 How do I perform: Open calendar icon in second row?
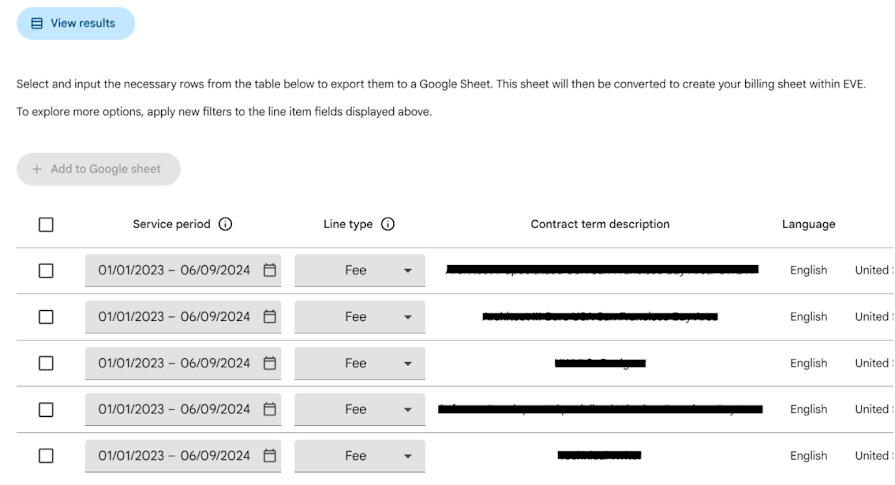[x=269, y=316]
